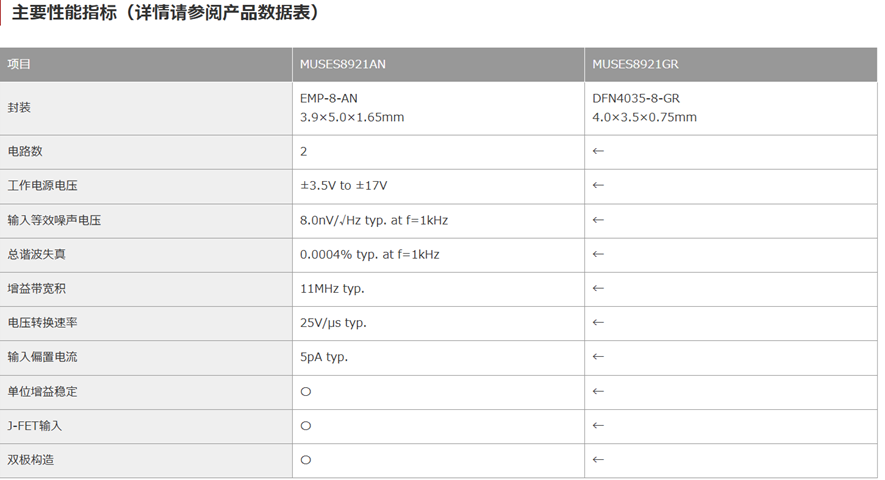Select the MUSES8921AN column header
The width and height of the screenshot is (885, 480).
(x=342, y=64)
